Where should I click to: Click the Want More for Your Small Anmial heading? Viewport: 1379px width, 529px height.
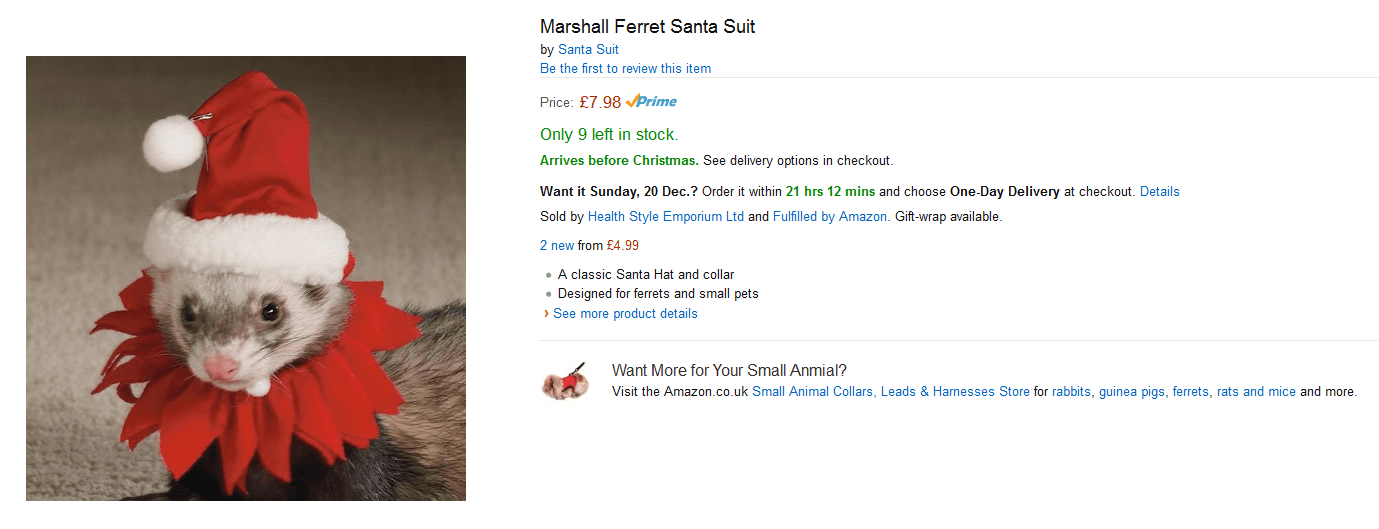pos(729,371)
